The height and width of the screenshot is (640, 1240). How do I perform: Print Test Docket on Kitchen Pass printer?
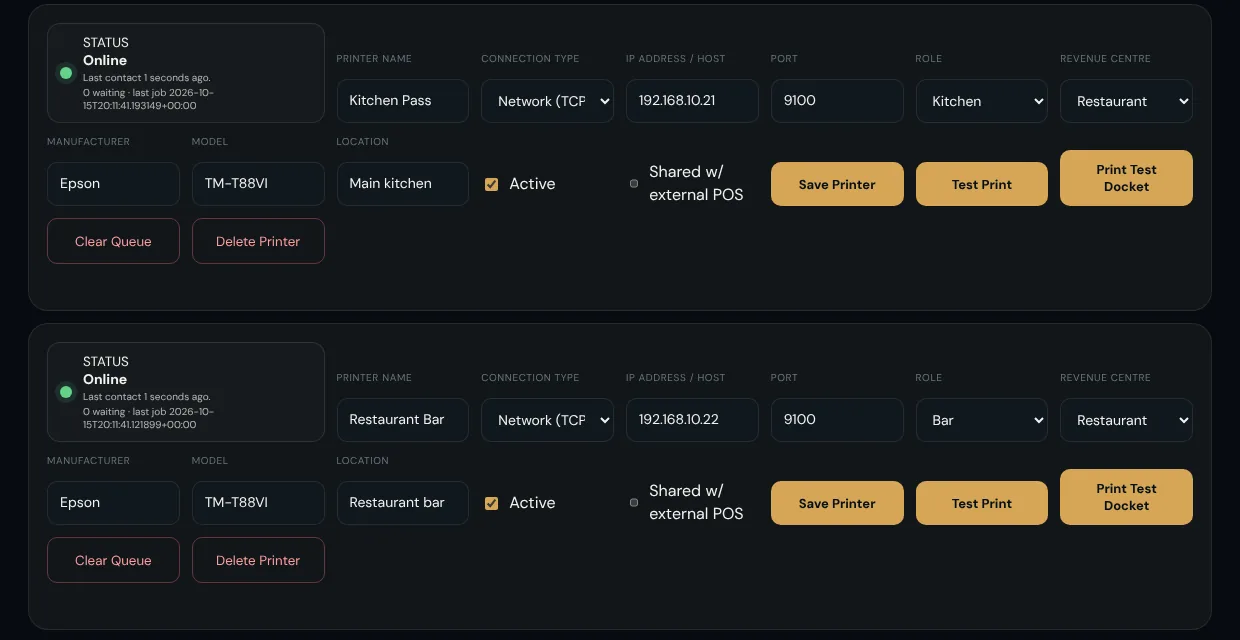pyautogui.click(x=1126, y=178)
